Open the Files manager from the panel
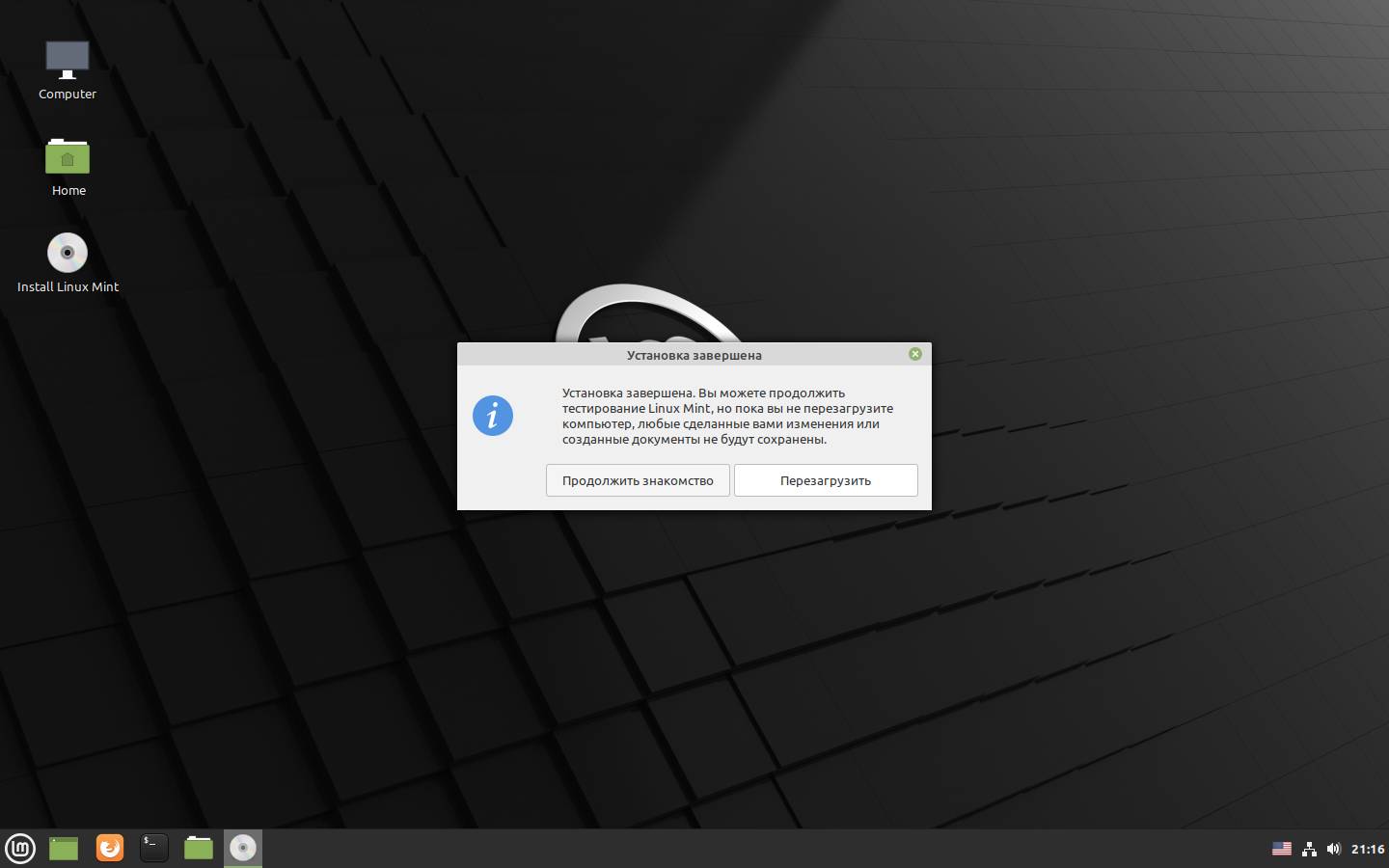 click(199, 848)
